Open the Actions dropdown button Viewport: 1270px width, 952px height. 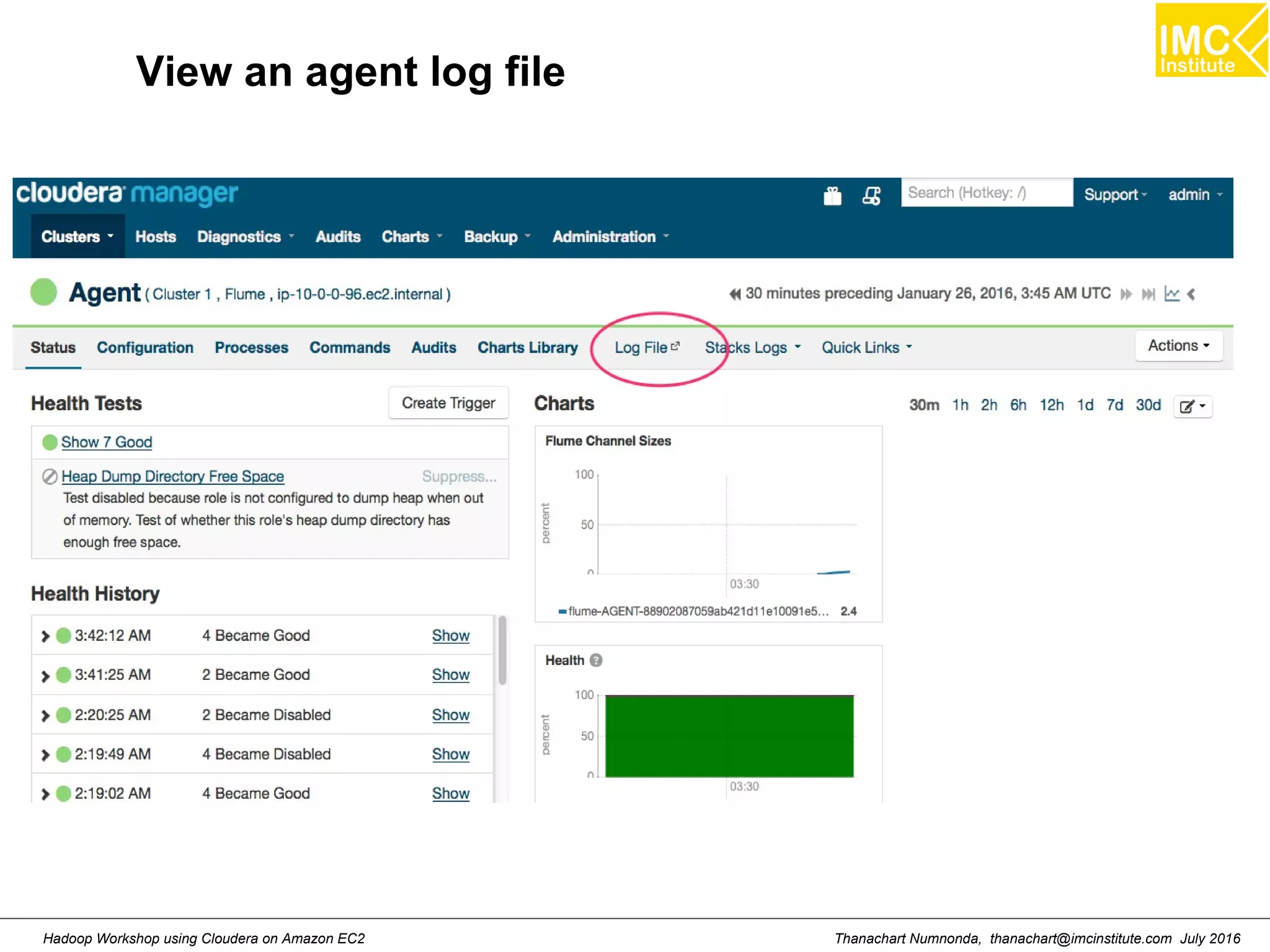tap(1179, 346)
